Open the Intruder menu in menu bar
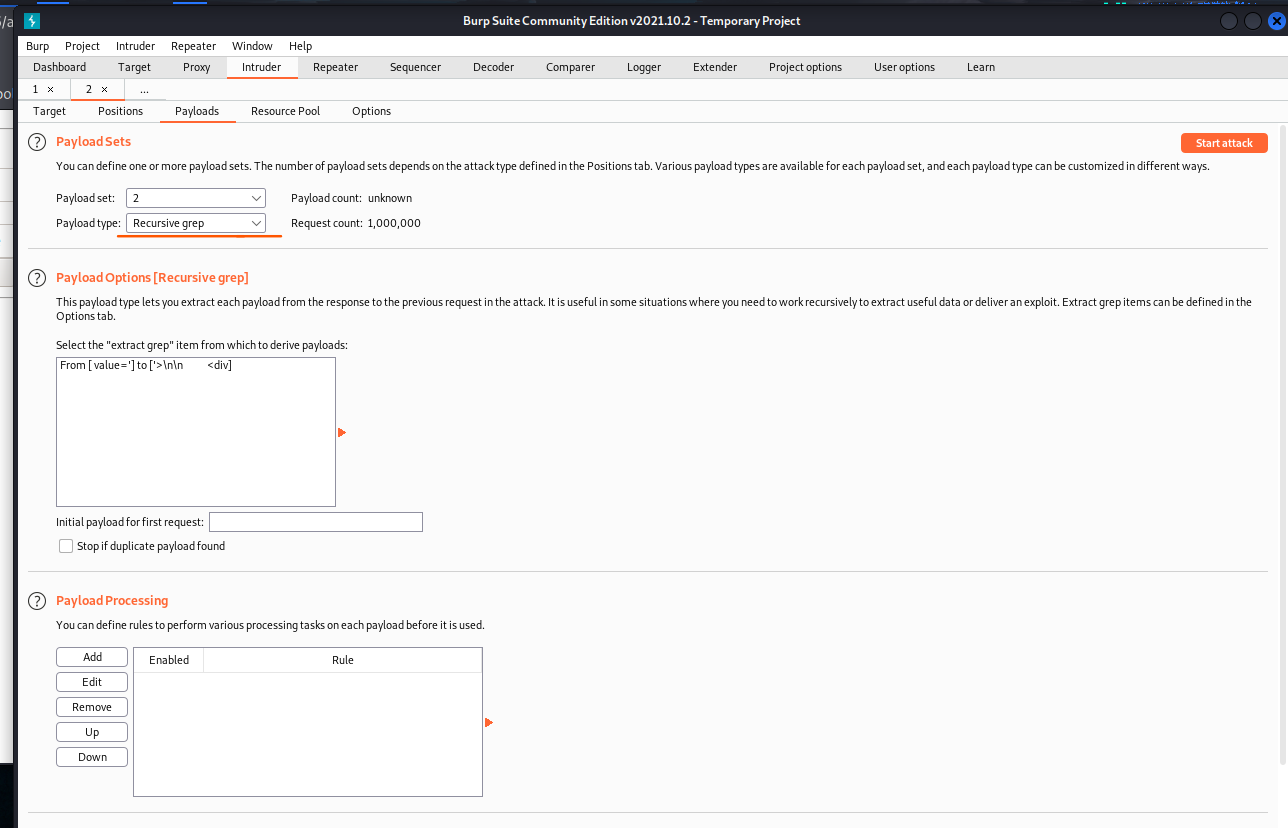Viewport: 1288px width, 828px height. coord(135,46)
